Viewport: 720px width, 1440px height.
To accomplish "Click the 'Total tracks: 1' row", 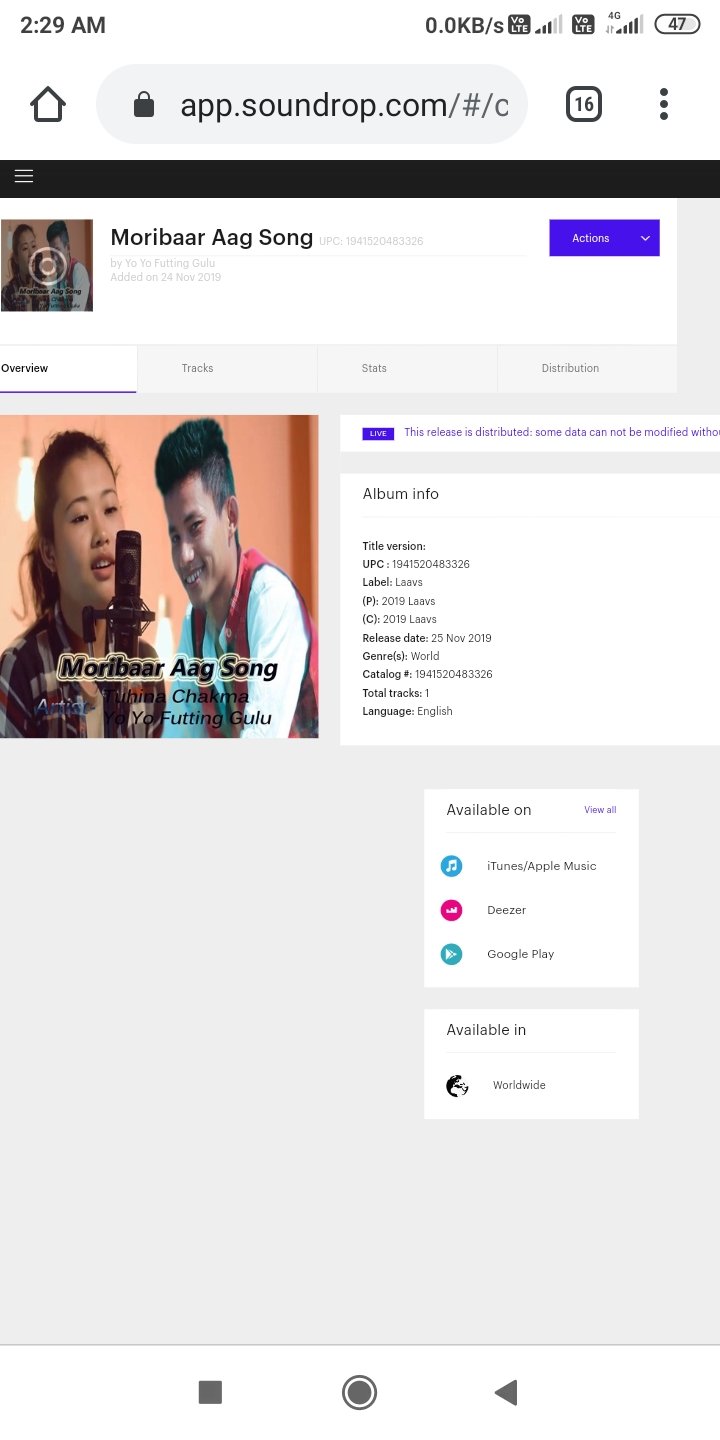I will tap(395, 693).
